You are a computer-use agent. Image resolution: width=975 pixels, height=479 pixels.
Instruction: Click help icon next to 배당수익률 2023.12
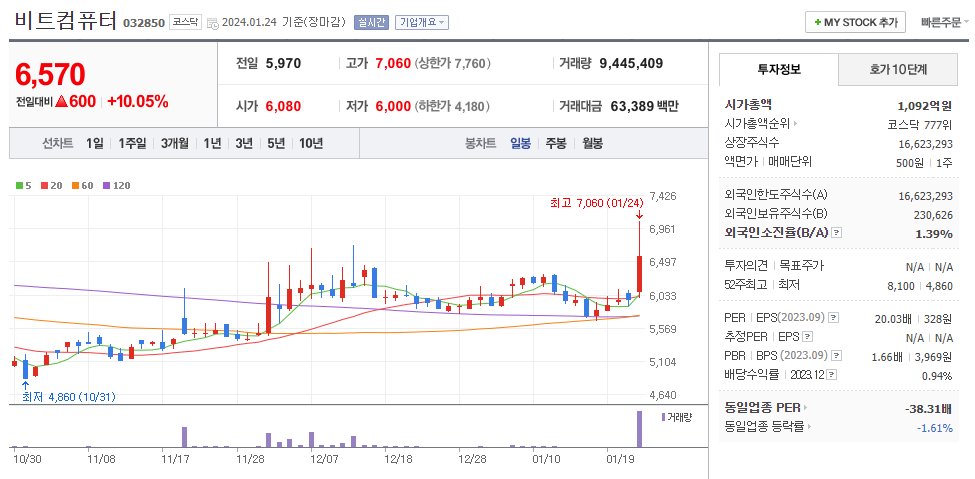click(x=833, y=375)
